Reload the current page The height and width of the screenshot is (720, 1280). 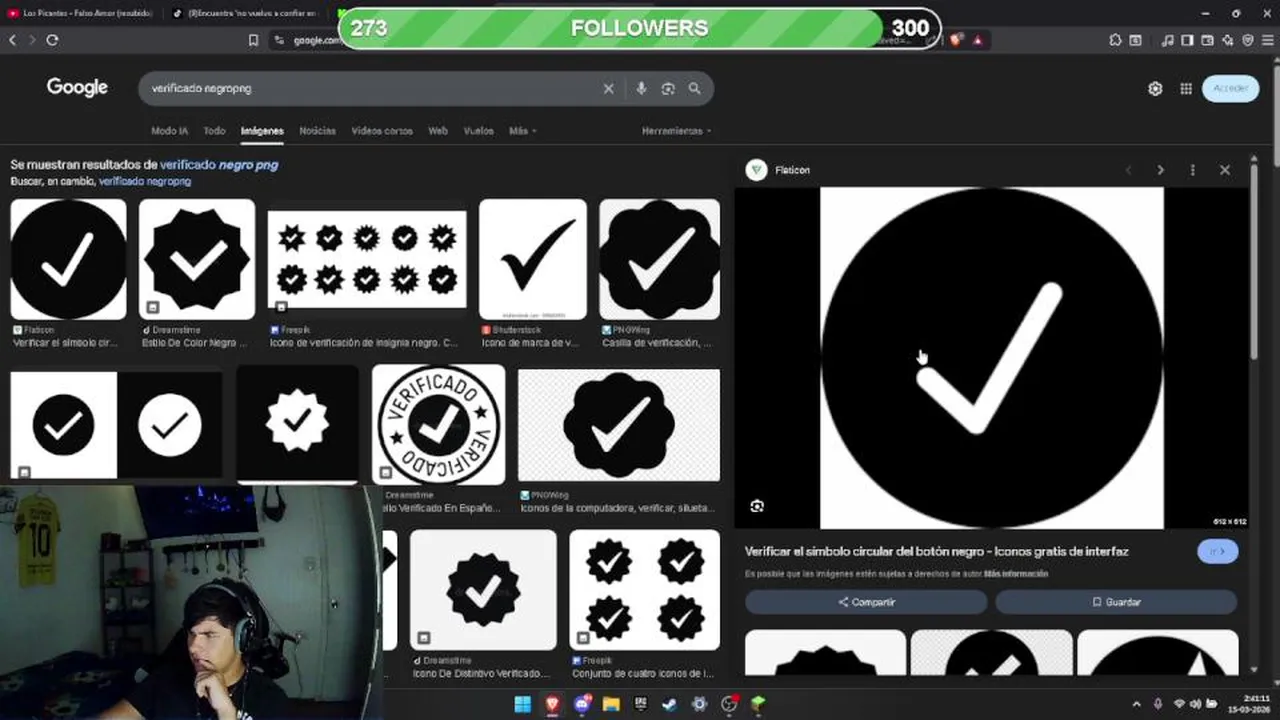click(x=52, y=40)
